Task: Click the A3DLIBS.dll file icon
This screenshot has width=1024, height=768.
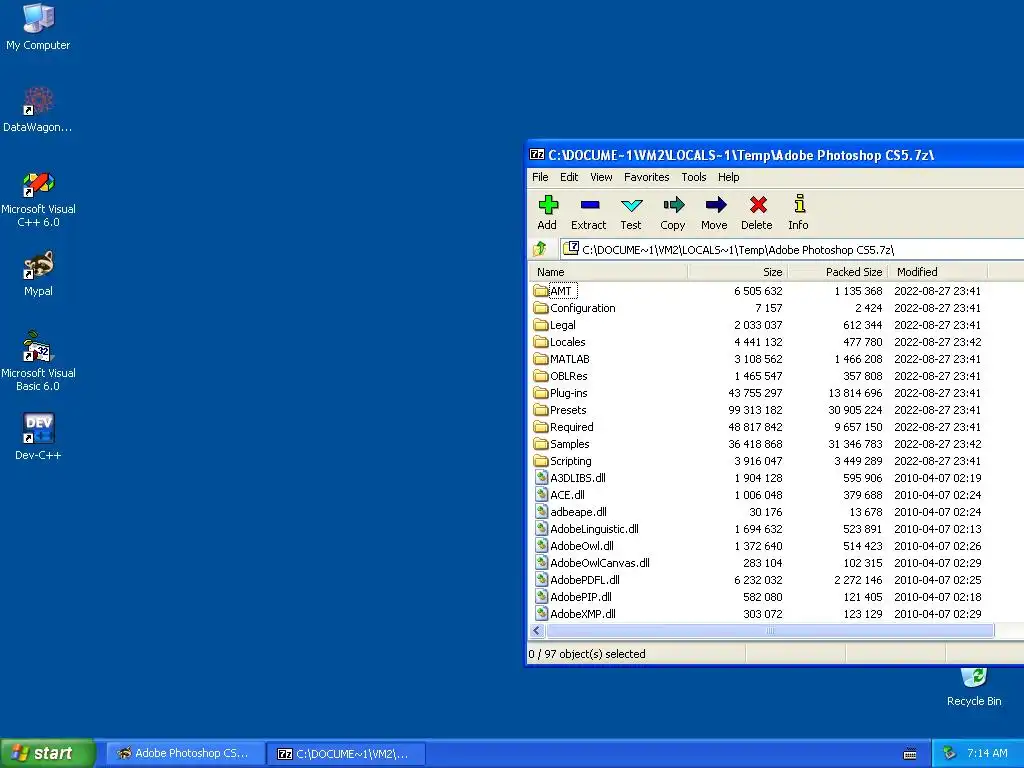Action: [541, 477]
